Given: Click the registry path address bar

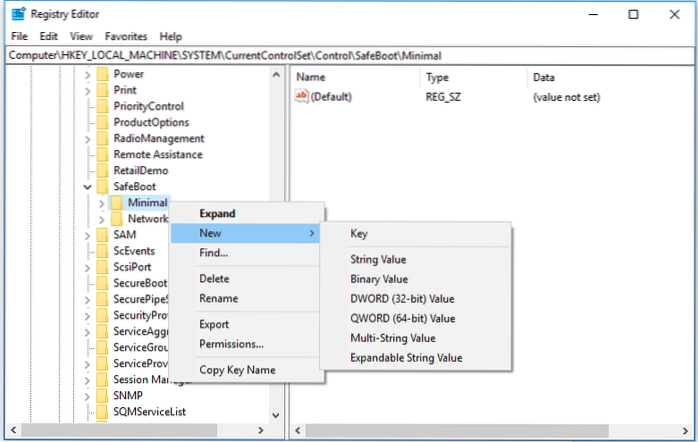Looking at the screenshot, I should pos(348,55).
